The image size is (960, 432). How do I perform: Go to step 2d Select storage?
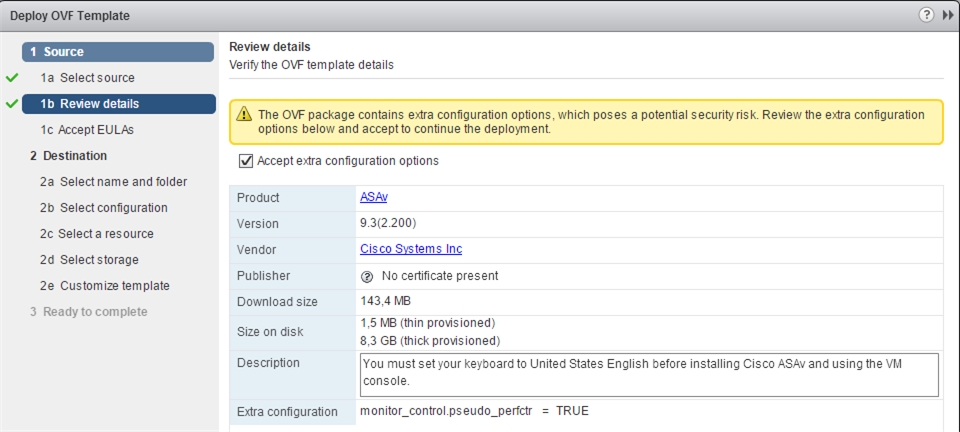tap(89, 259)
